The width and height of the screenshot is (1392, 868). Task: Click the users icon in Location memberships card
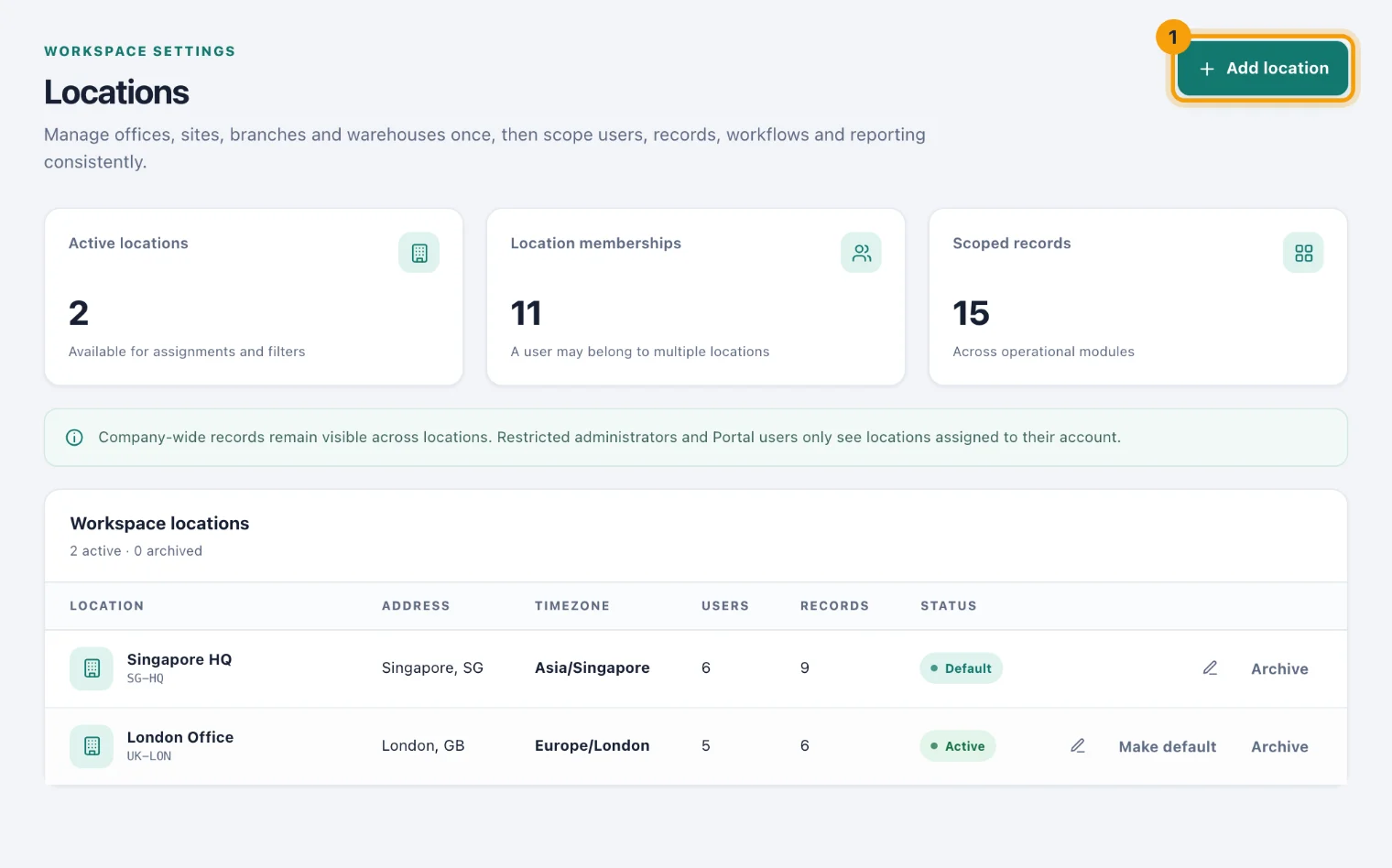tap(861, 253)
